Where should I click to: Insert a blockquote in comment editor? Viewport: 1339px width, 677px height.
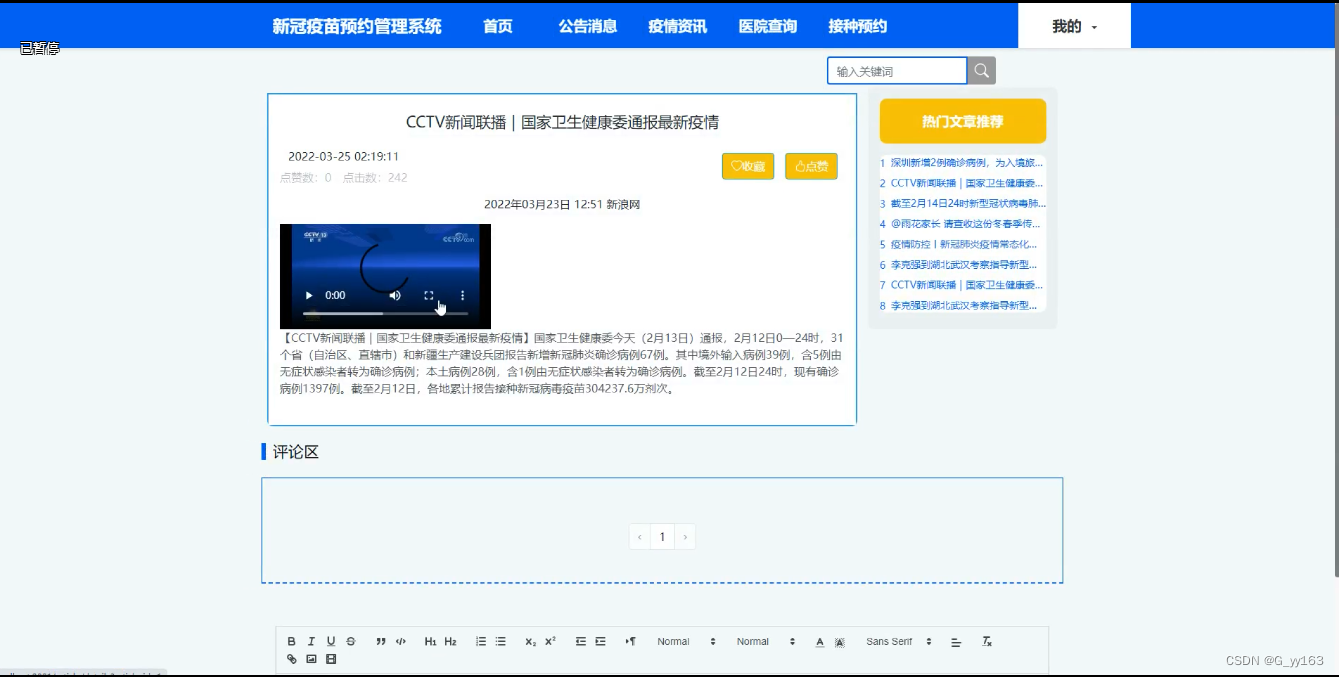tap(381, 641)
